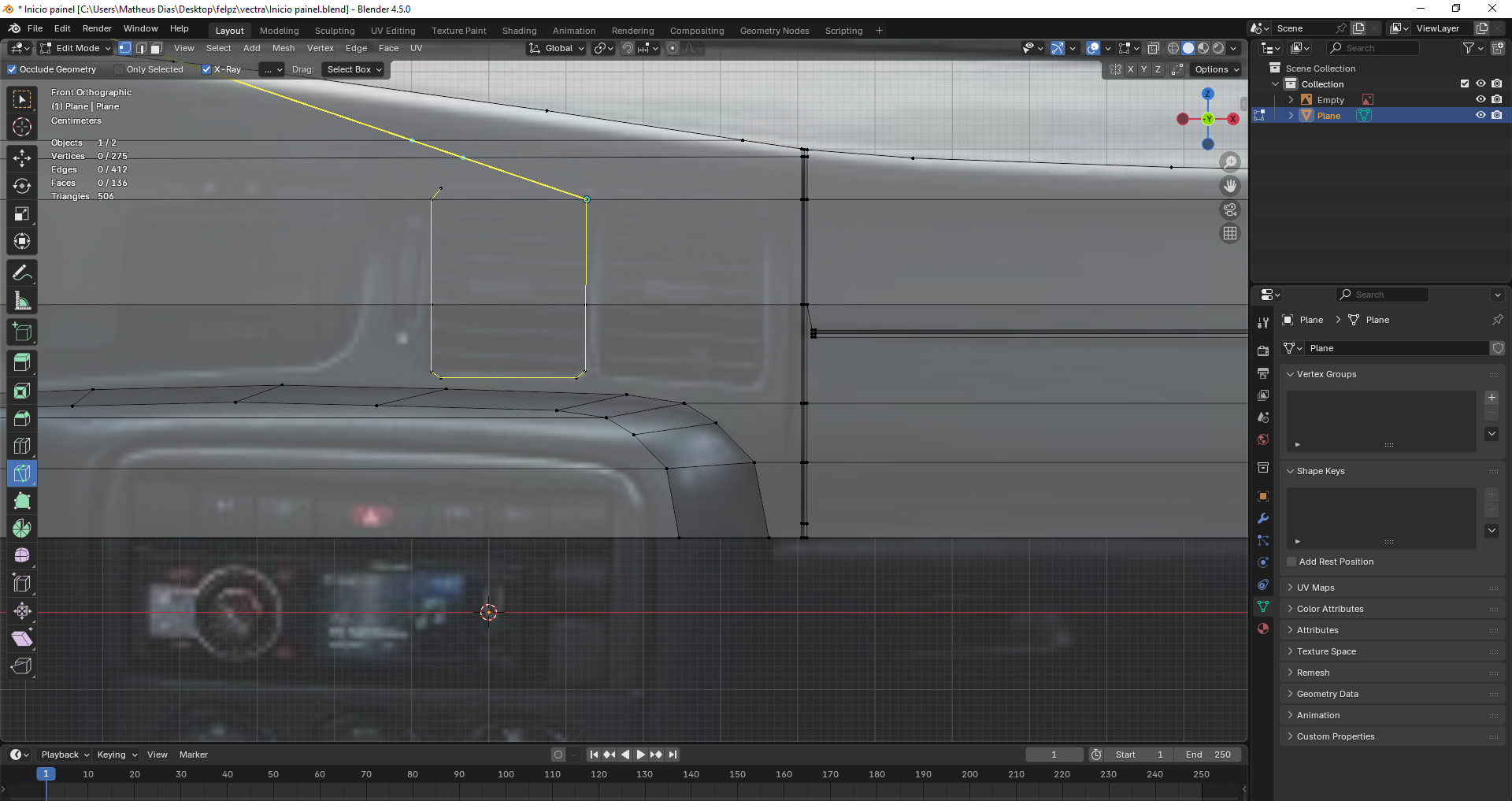Switch to the Shading workspace tab

click(520, 31)
